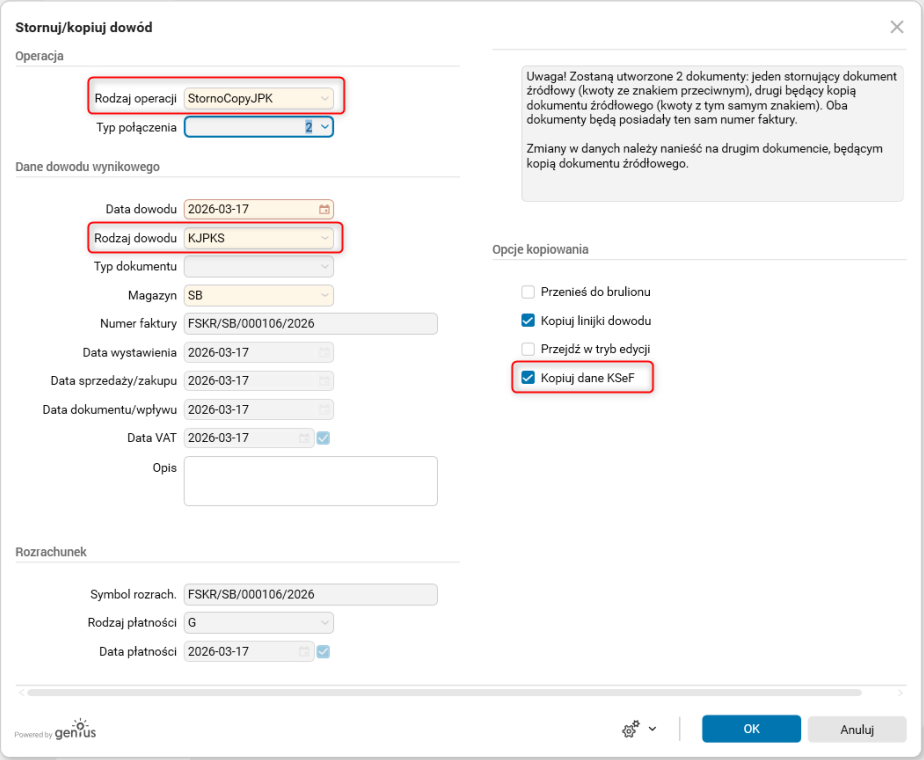The image size is (924, 760).
Task: Open calendar icon for Data płatności
Action: [x=304, y=652]
